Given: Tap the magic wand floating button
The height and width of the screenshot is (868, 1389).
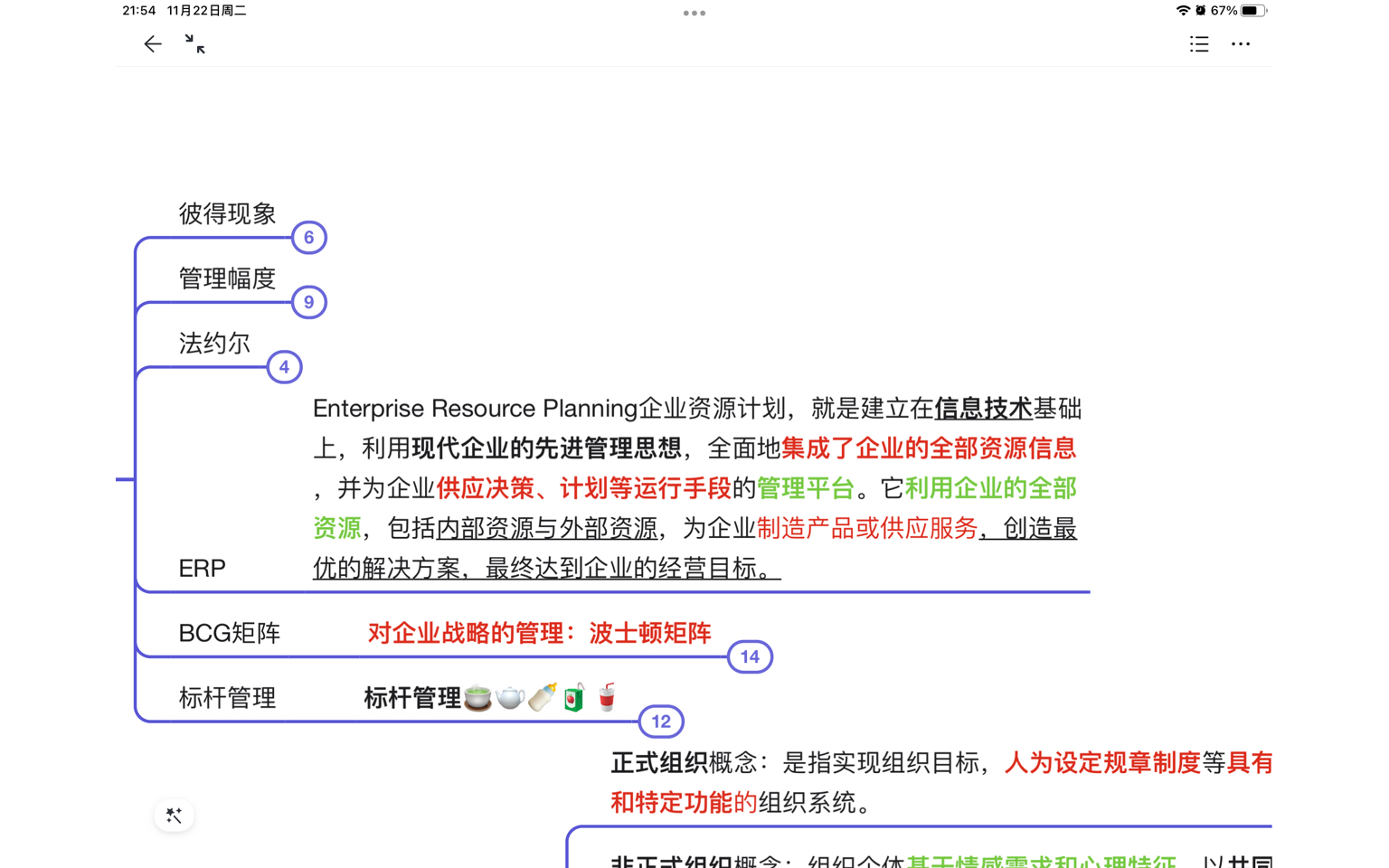Looking at the screenshot, I should click(x=174, y=816).
